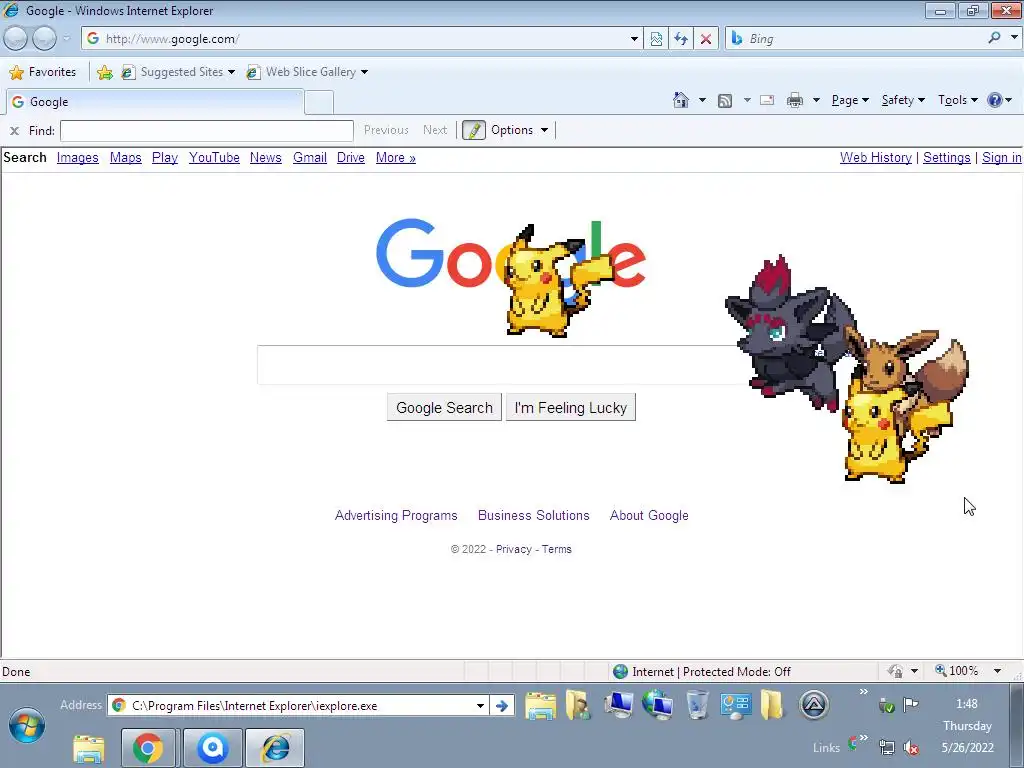1024x768 pixels.
Task: Click the RSS feeds icon
Action: pyautogui.click(x=725, y=101)
